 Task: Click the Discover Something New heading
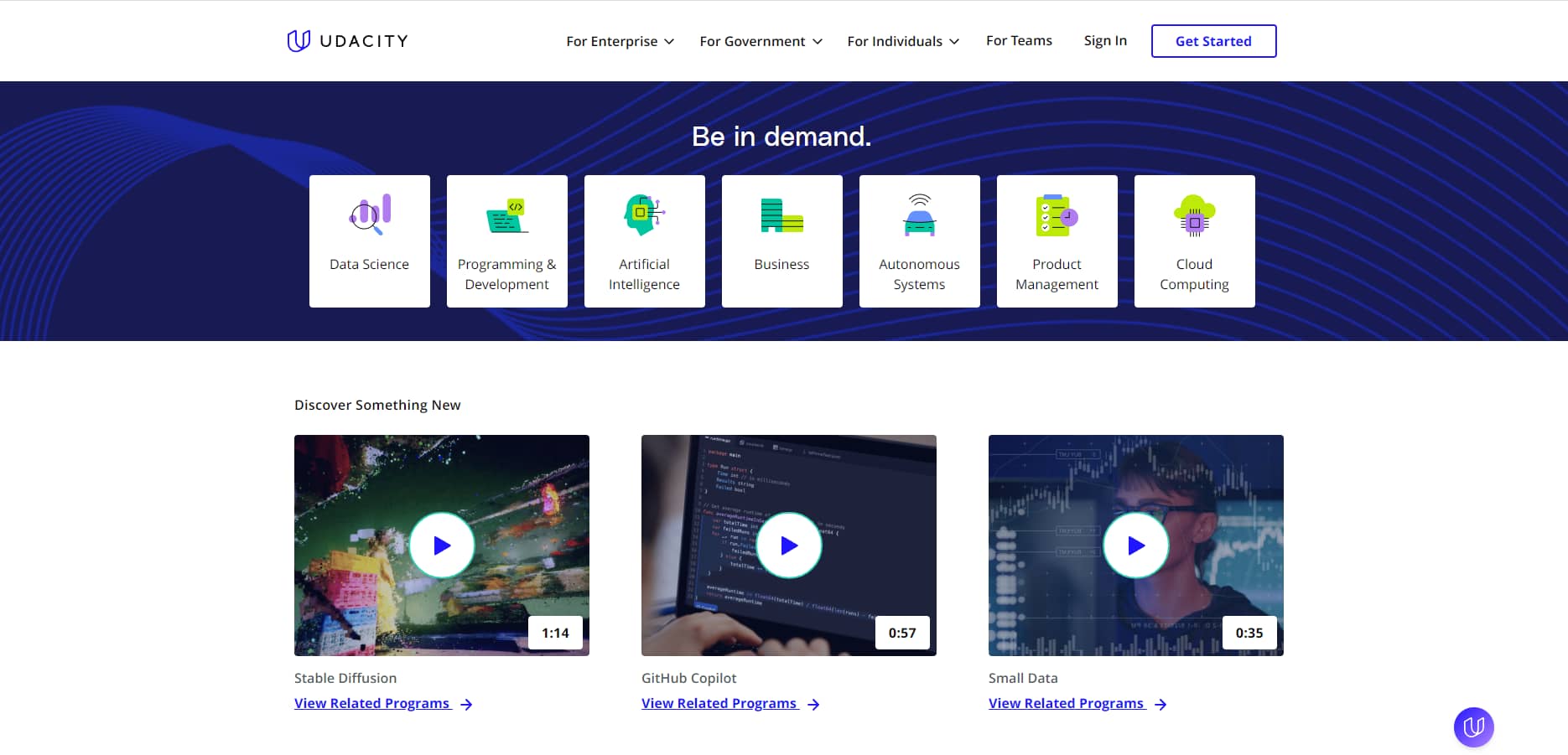[377, 405]
